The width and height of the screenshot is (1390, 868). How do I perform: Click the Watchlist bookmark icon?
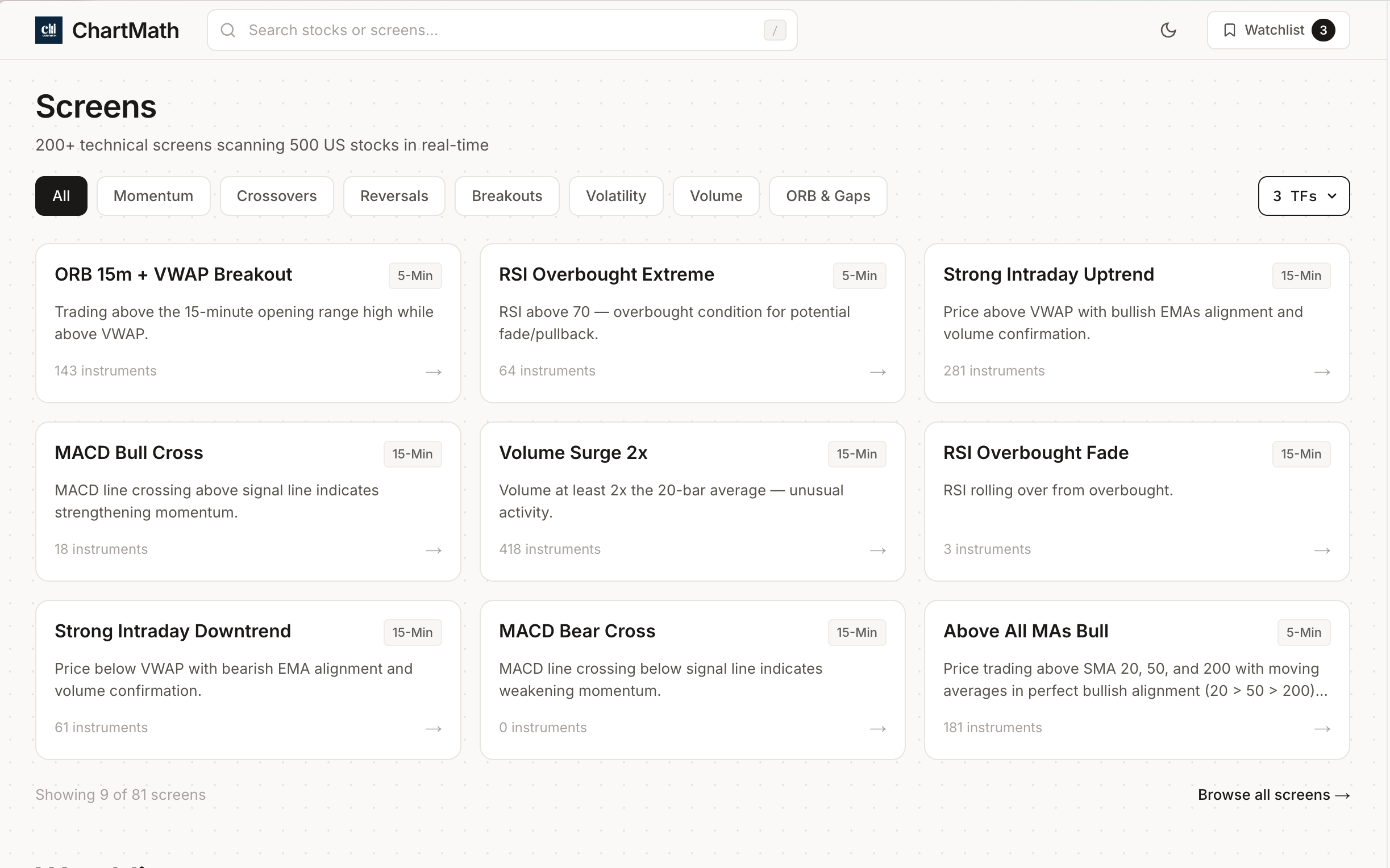(x=1229, y=30)
